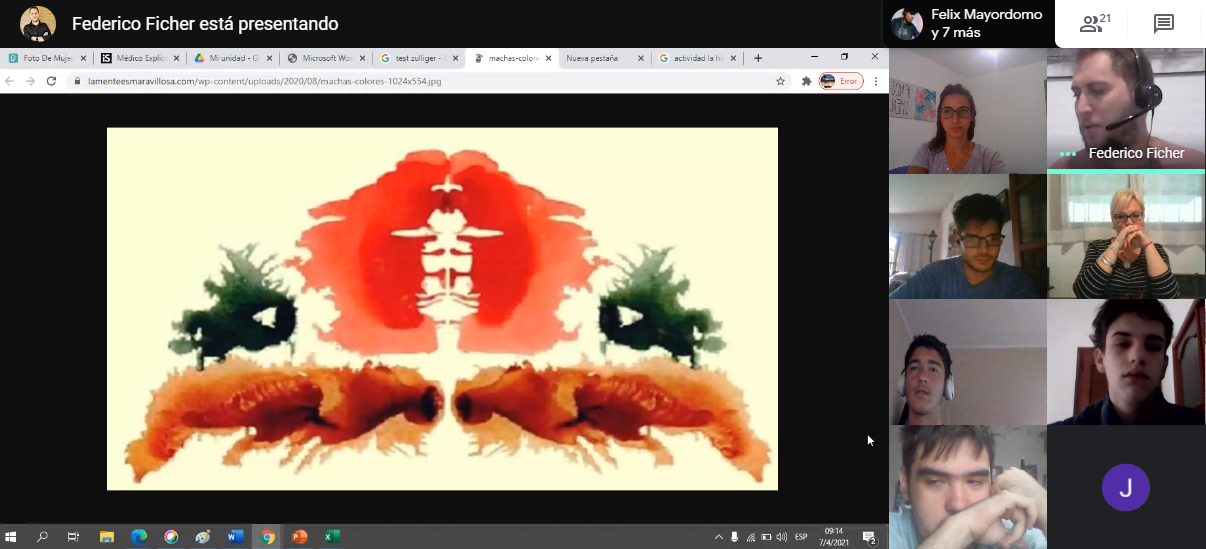
Task: Open the browser extensions puzzle icon
Action: pos(806,81)
